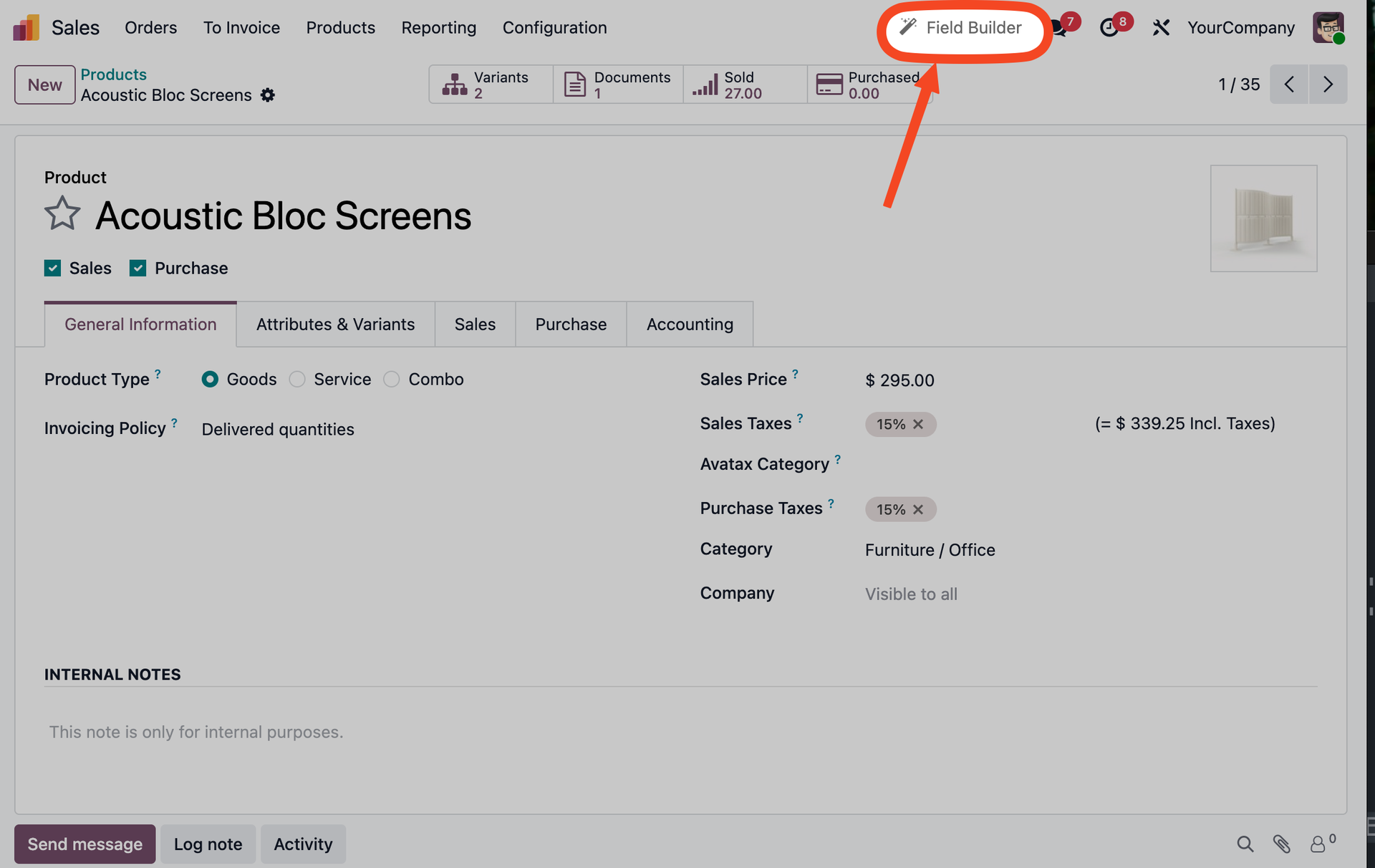Open the Invoicing Policy dropdown
This screenshot has height=868, width=1375.
[x=278, y=429]
